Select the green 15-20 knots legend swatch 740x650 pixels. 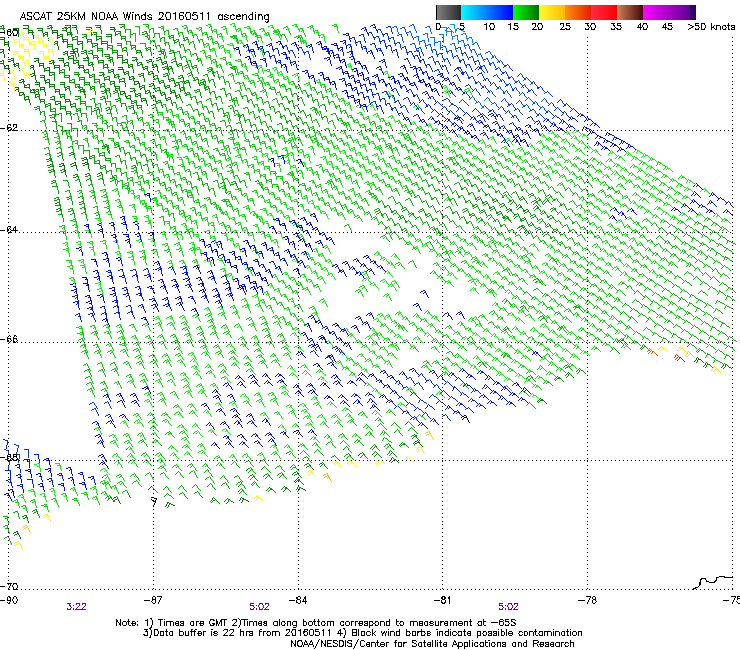pos(526,12)
